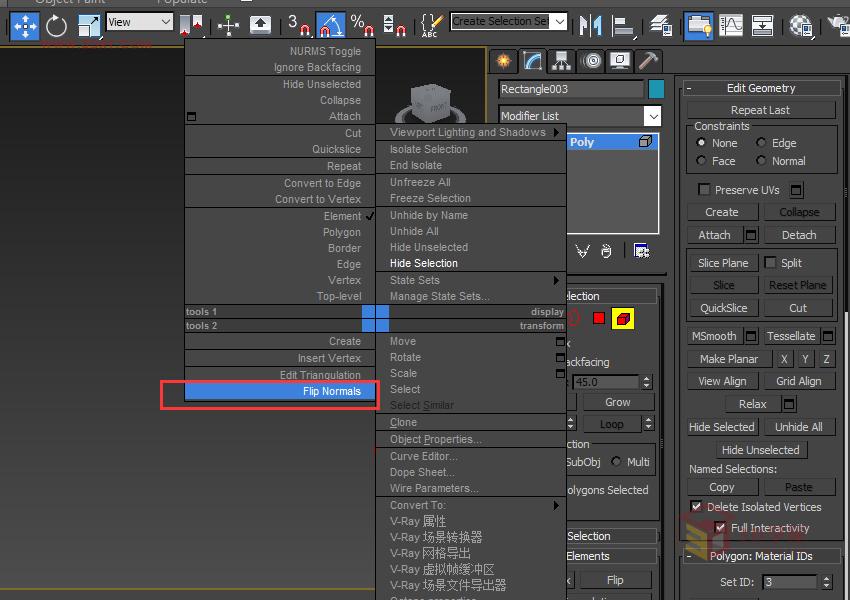Open the Curve Editor toolbar icon
This screenshot has width=850, height=600.
point(730,25)
